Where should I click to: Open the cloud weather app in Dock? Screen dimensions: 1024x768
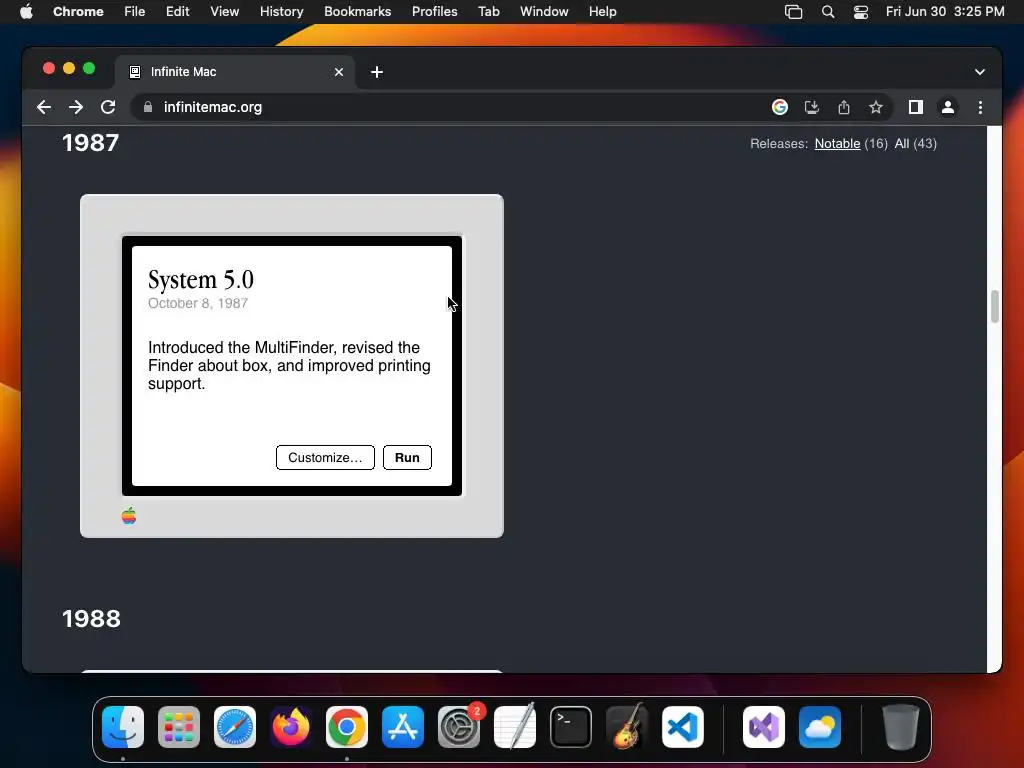[x=820, y=727]
